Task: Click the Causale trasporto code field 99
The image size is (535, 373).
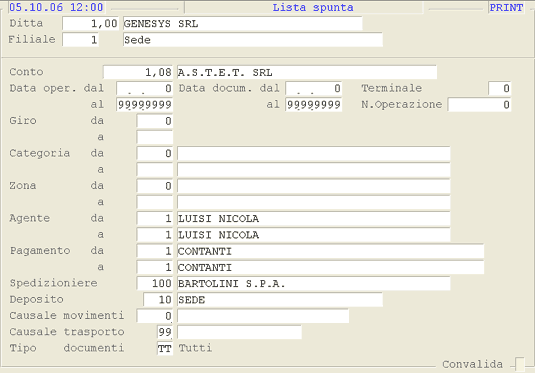Action: [x=165, y=332]
